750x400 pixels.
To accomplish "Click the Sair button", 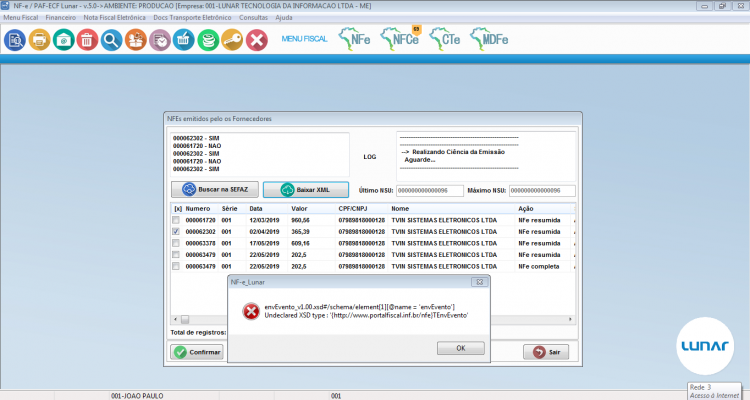I will tap(546, 352).
